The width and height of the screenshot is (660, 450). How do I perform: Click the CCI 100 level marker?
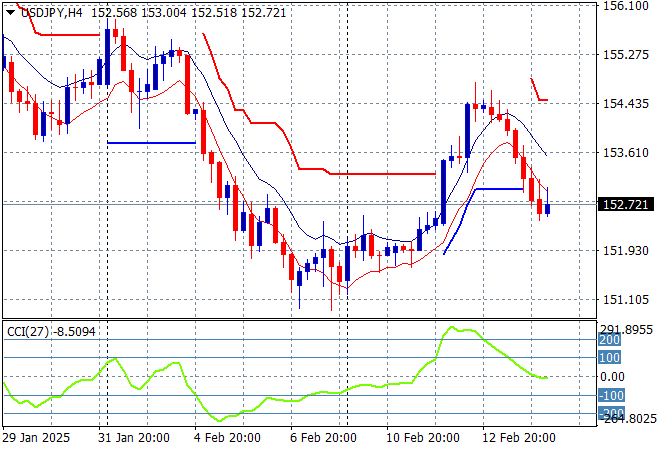[x=609, y=357]
